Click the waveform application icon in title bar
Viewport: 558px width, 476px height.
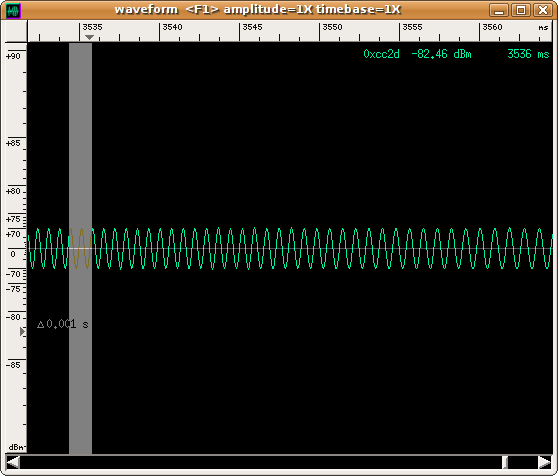point(14,10)
